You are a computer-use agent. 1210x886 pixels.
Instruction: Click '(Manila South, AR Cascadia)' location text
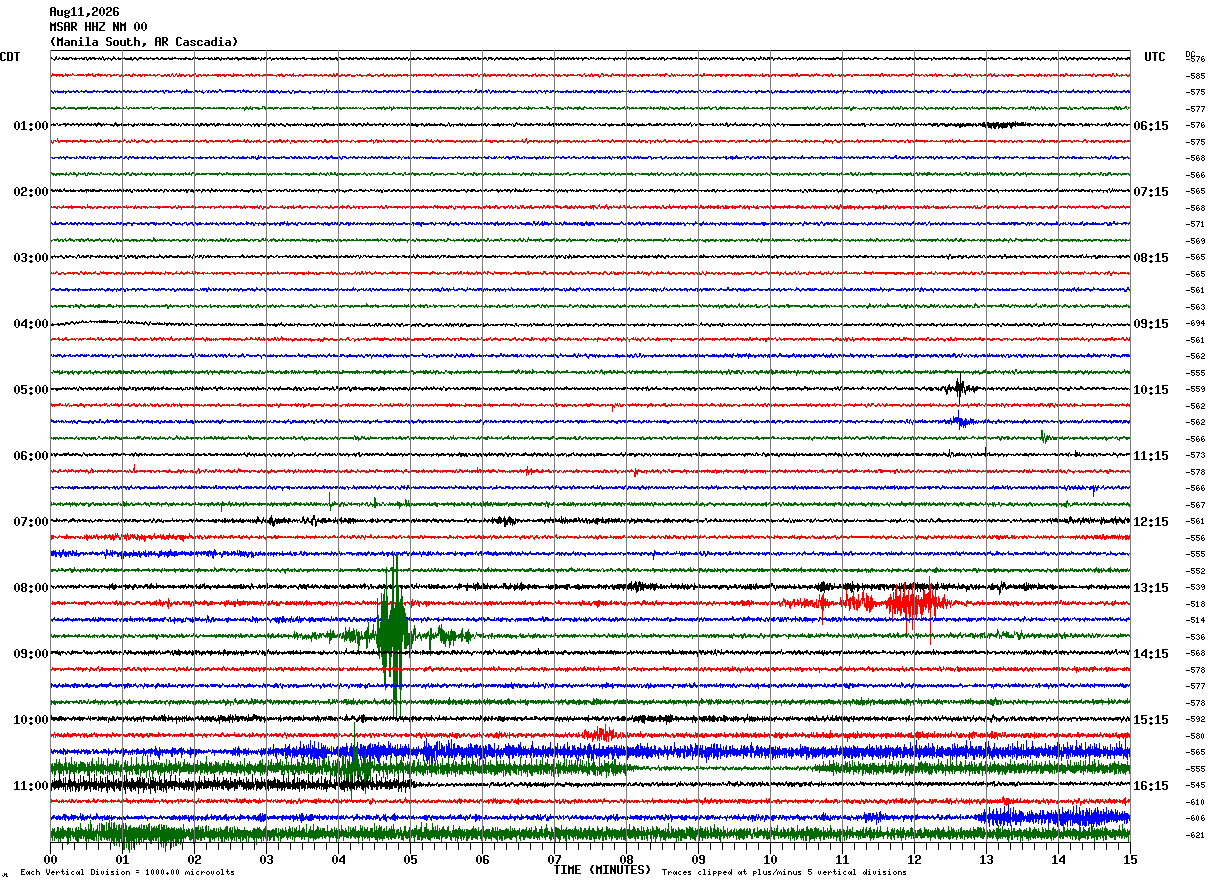(x=144, y=42)
